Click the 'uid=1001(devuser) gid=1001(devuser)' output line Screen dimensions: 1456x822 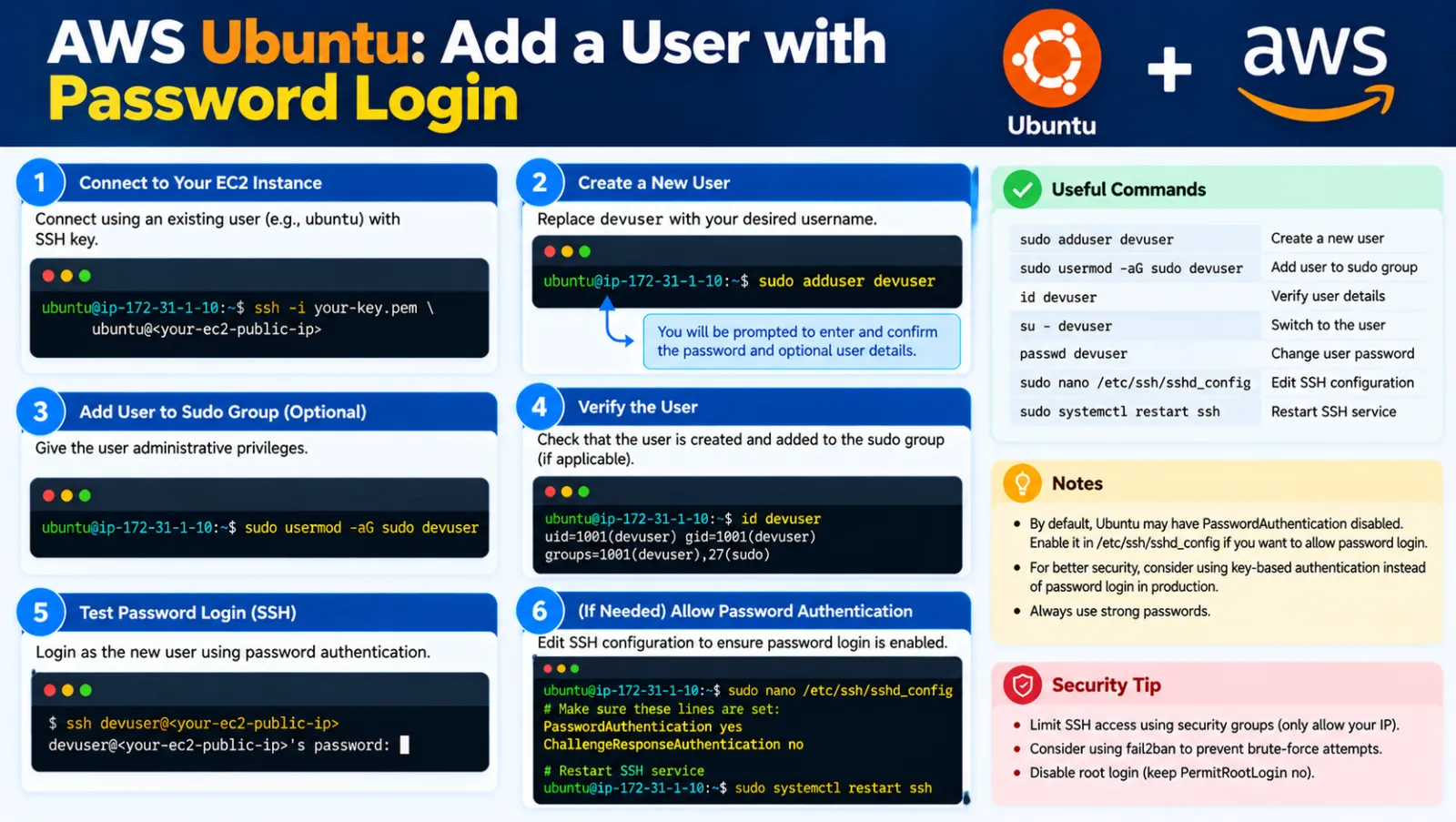pyautogui.click(x=680, y=537)
